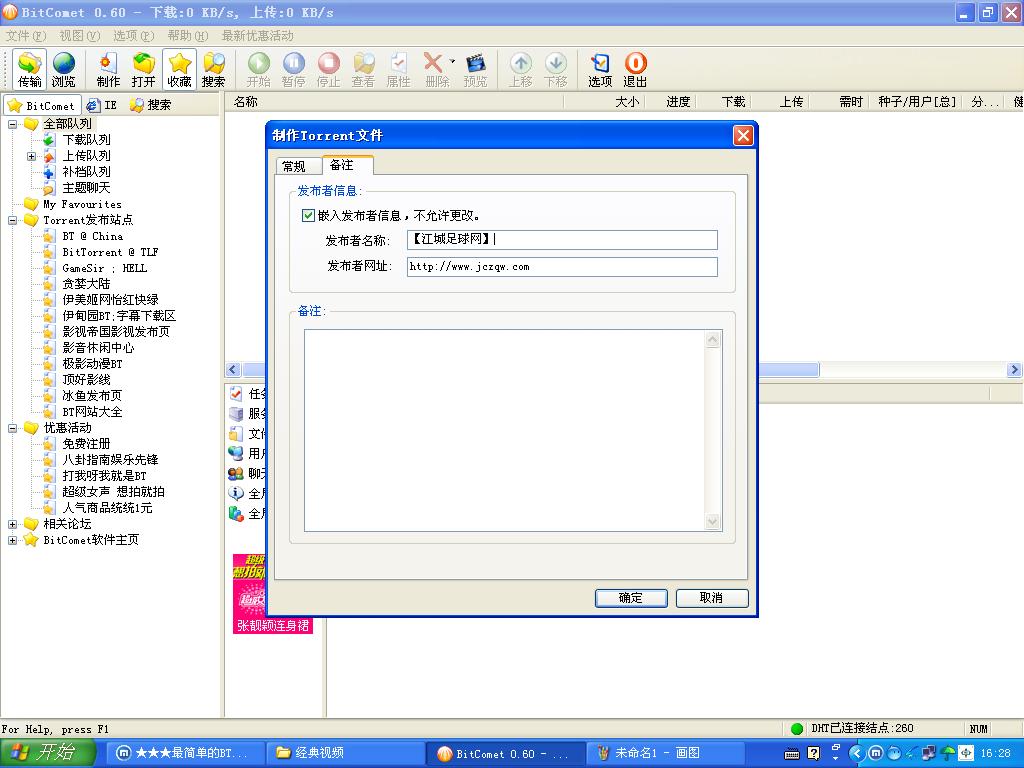This screenshot has width=1024, height=768.
Task: Click the 预览 (Preview) clapperboard icon
Action: [475, 69]
